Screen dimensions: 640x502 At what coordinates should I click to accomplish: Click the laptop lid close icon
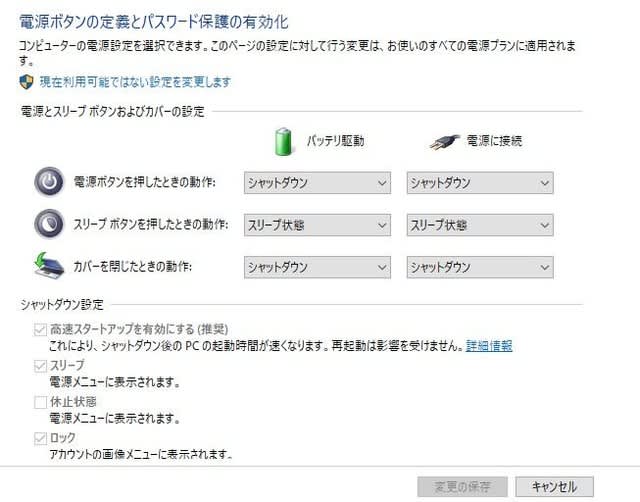point(48,266)
